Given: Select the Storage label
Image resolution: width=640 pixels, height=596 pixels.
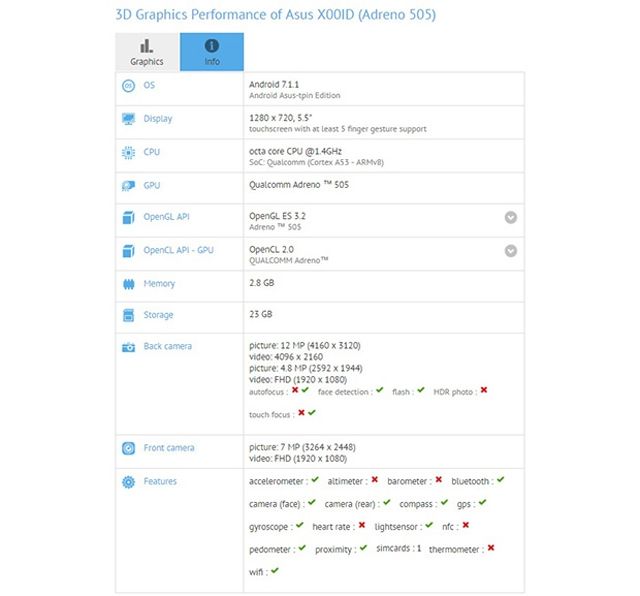Looking at the screenshot, I should [x=158, y=315].
